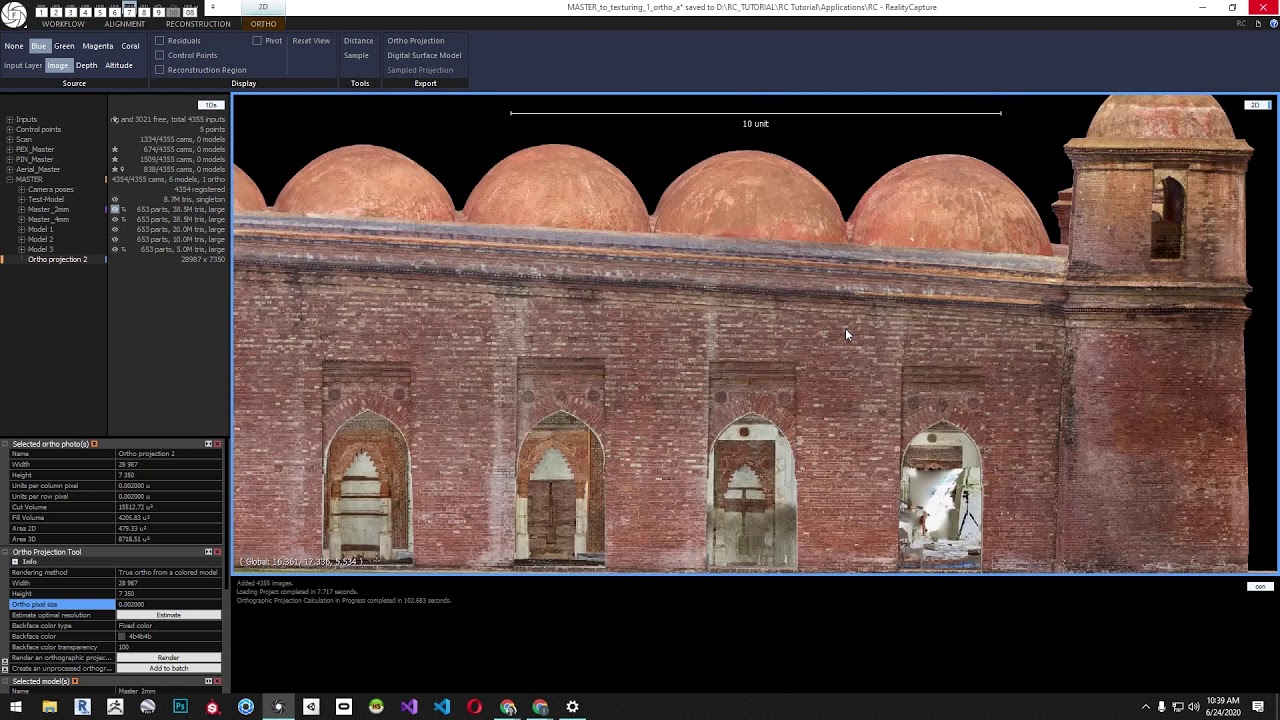Click the Backface color 4b4b4b swatch
The height and width of the screenshot is (720, 1280).
pyautogui.click(x=122, y=637)
